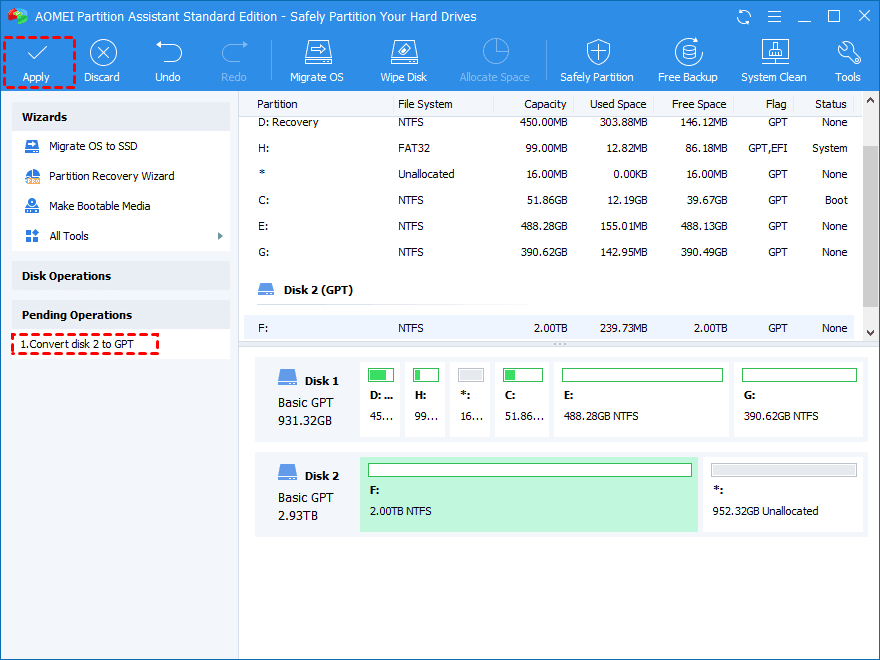Select Migrate OS to SSD wizard

[93, 146]
